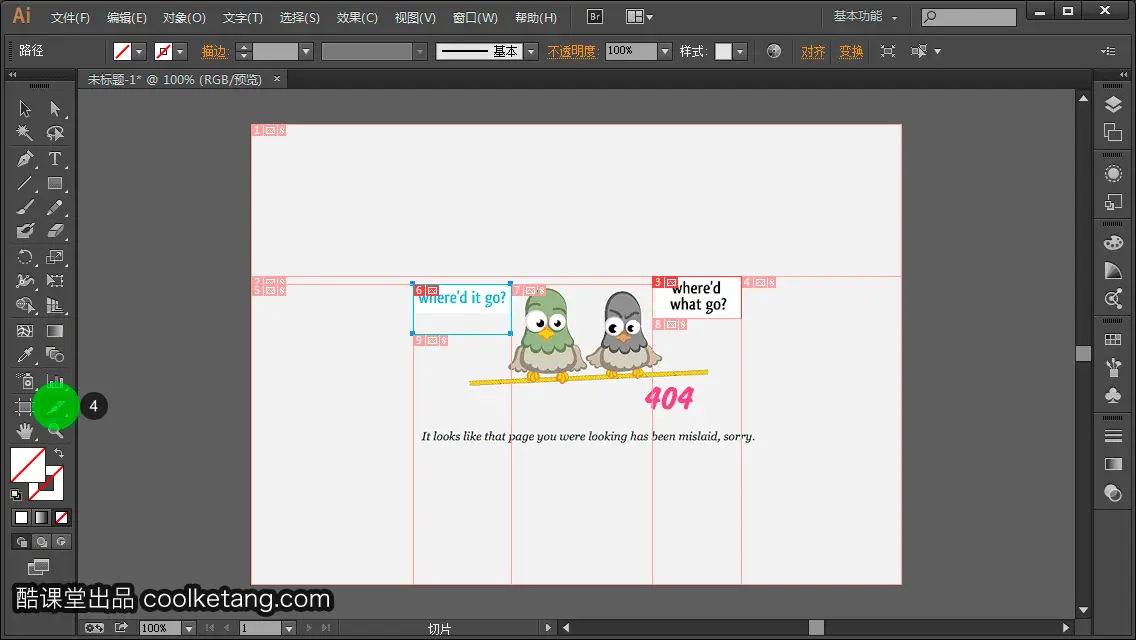Image resolution: width=1136 pixels, height=640 pixels.
Task: Click the 描边 stroke link
Action: click(214, 51)
